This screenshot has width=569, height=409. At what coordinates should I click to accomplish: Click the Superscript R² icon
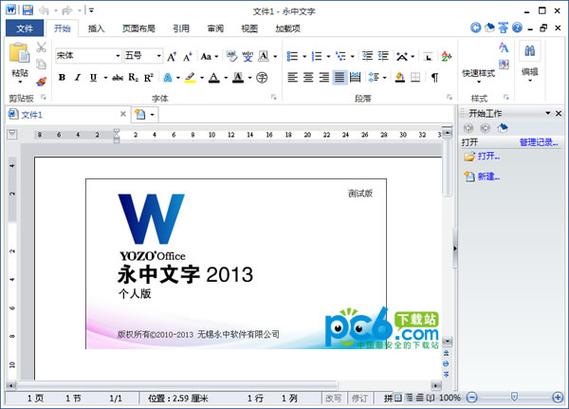[149, 78]
